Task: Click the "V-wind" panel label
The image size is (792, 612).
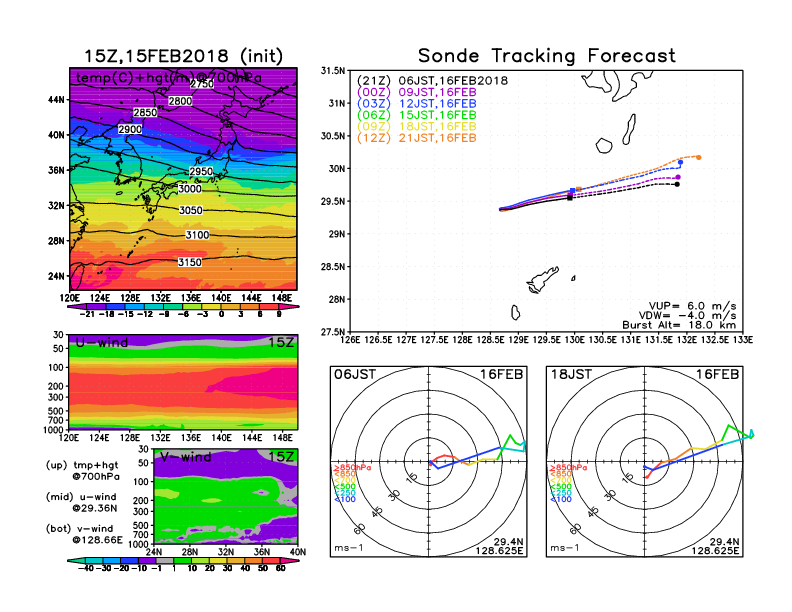Action: coord(186,457)
